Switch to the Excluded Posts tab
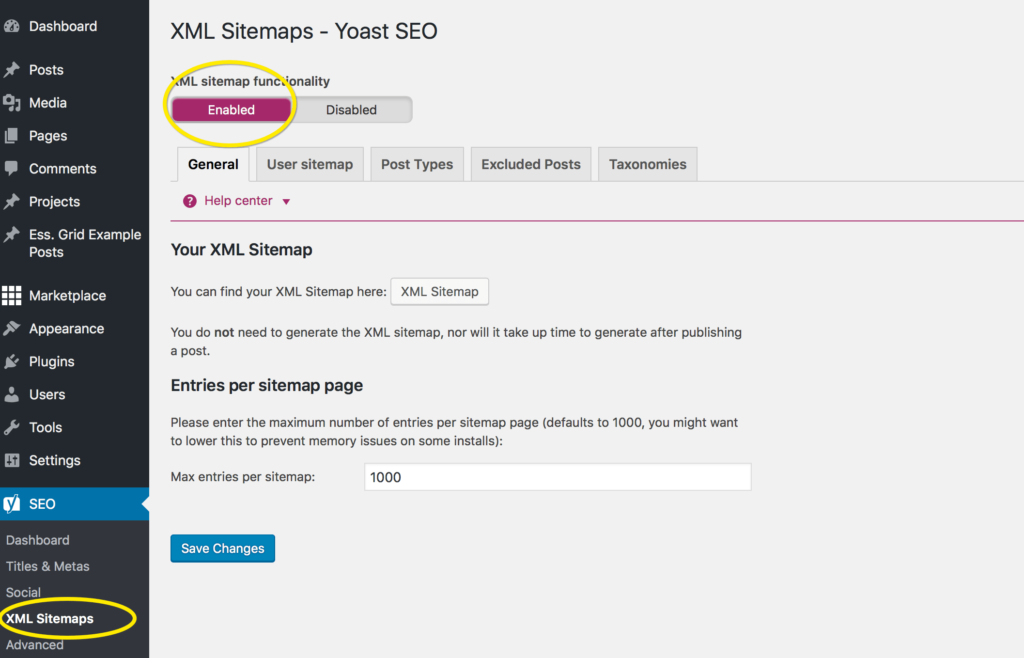Screen dimensions: 1024x658 [x=531, y=164]
